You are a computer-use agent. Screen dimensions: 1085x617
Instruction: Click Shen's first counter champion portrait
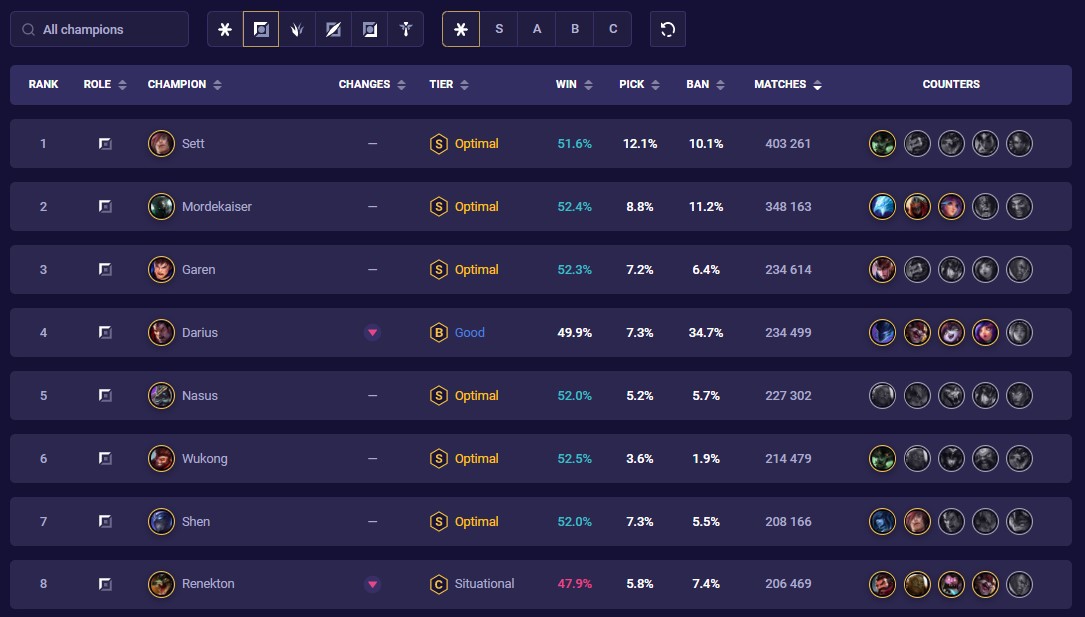tap(882, 521)
